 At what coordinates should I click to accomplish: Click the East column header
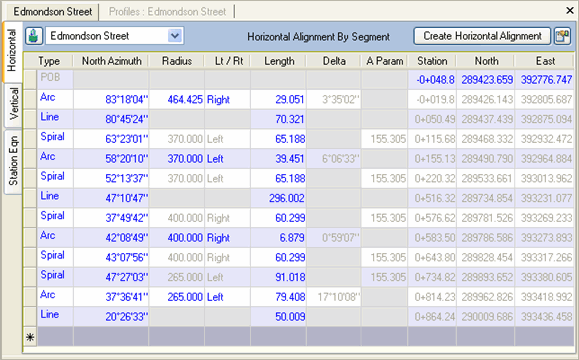(545, 61)
